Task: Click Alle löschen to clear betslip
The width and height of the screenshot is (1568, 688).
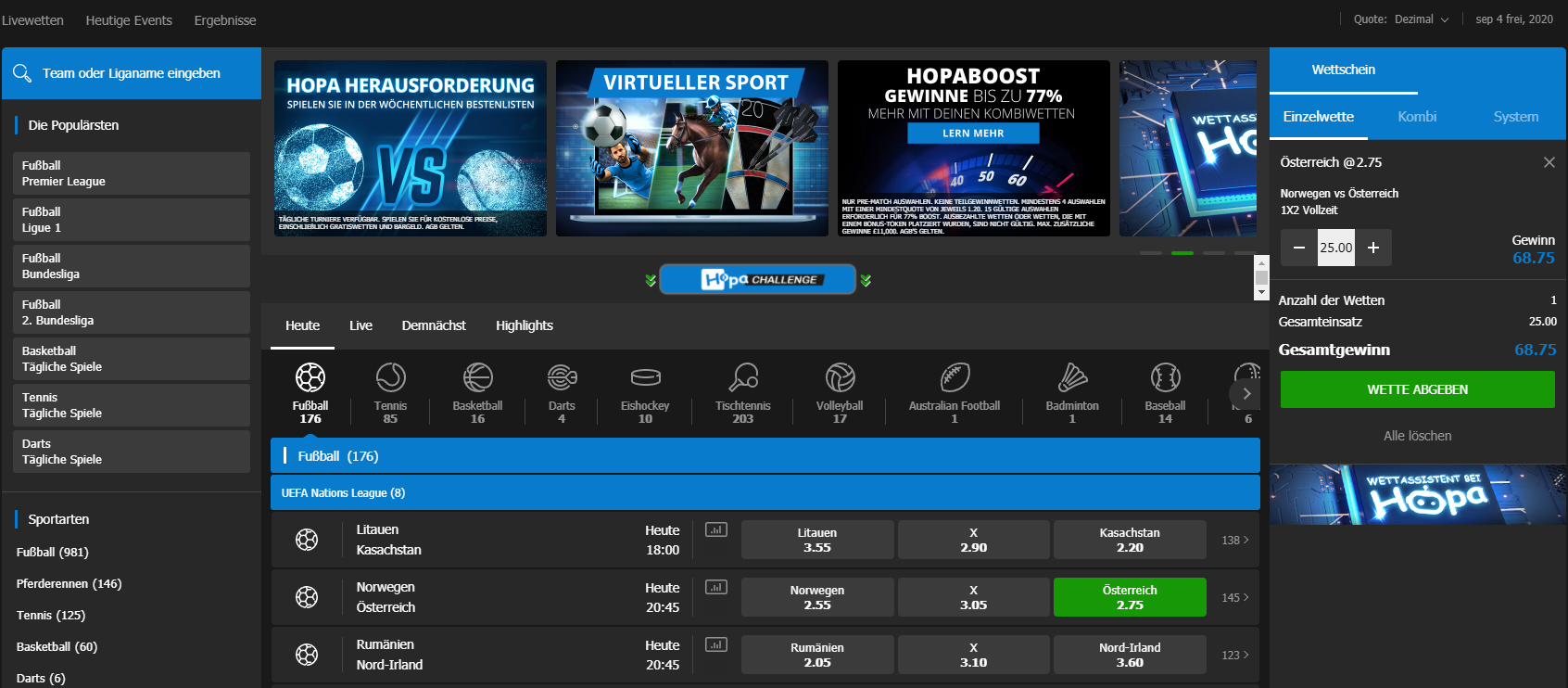Action: pos(1417,436)
